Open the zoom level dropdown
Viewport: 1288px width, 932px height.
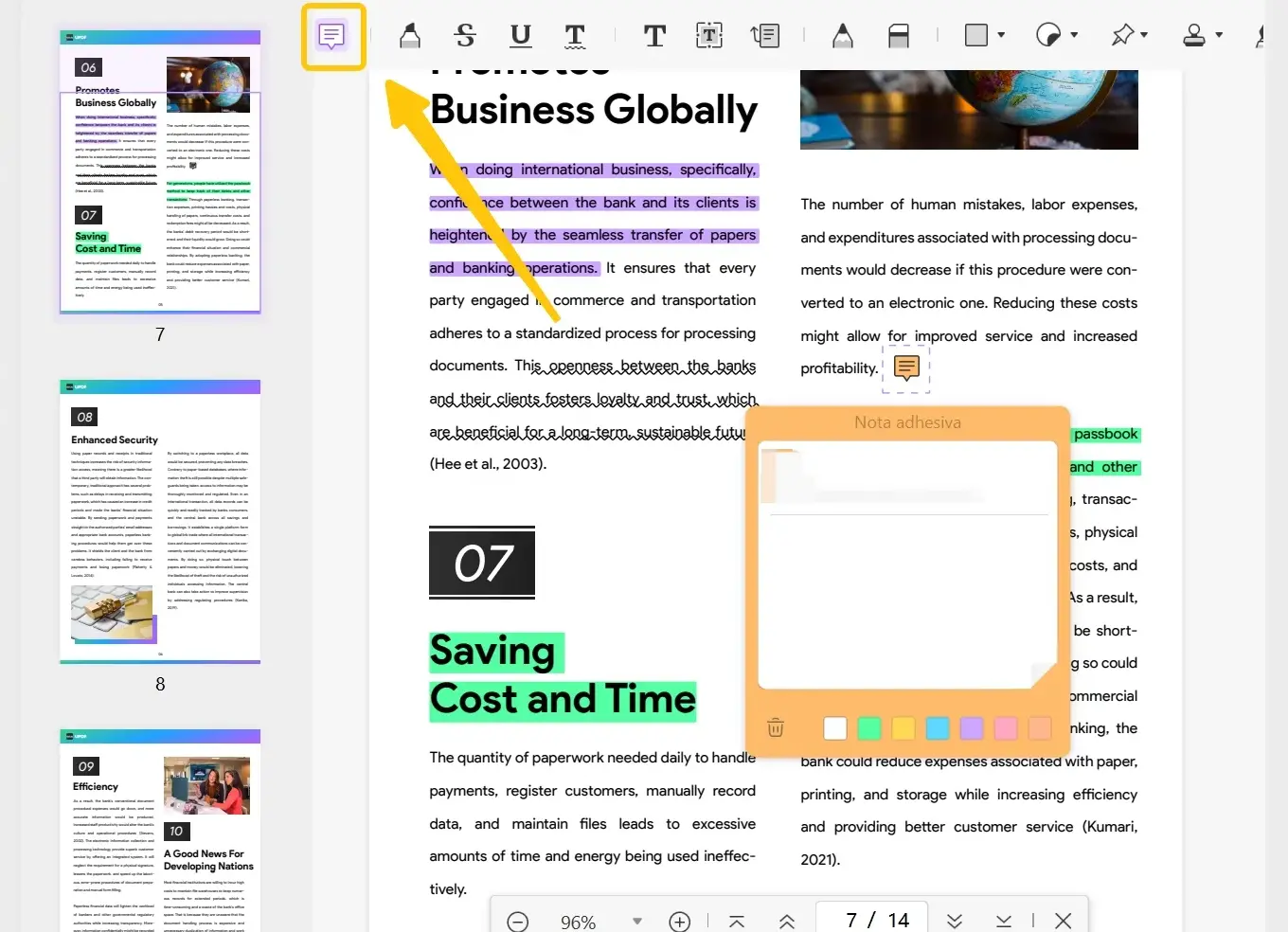(x=637, y=921)
